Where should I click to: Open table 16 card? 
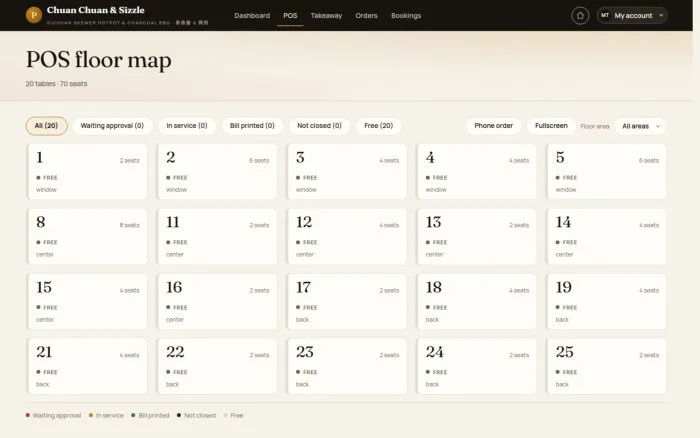pos(217,301)
